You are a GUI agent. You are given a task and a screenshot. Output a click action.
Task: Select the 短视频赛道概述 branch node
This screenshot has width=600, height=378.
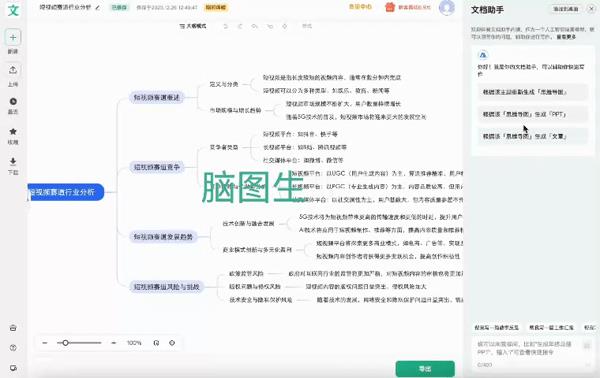pos(157,98)
